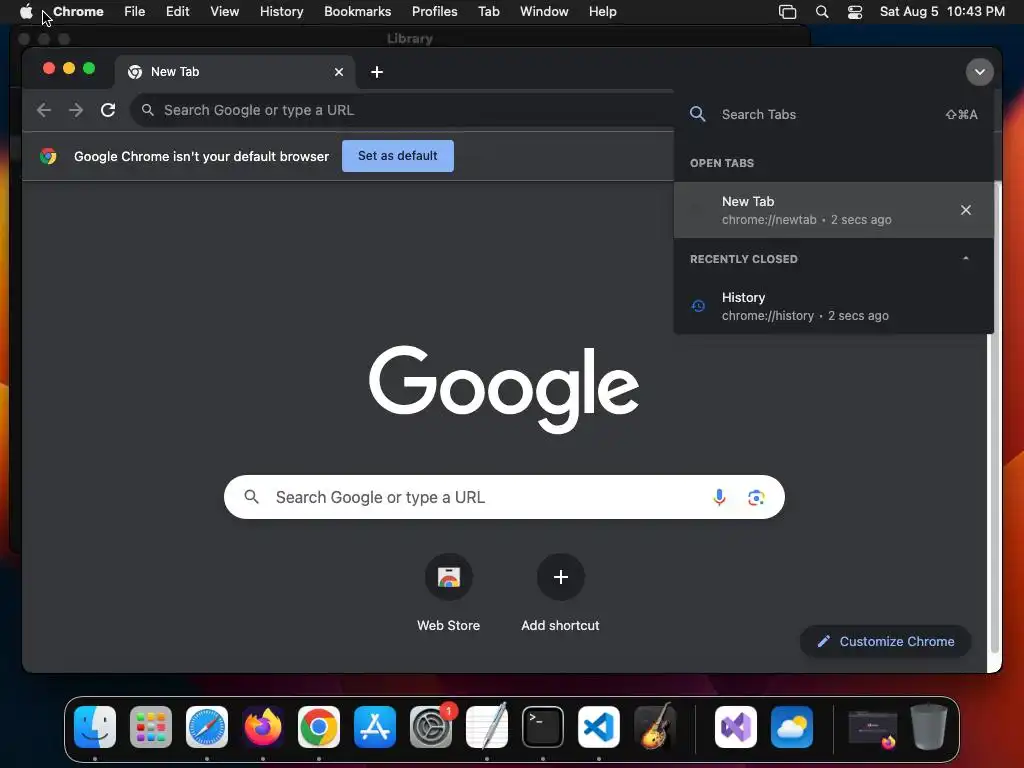Click the Google search box on page
This screenshot has width=1024, height=768.
504,497
